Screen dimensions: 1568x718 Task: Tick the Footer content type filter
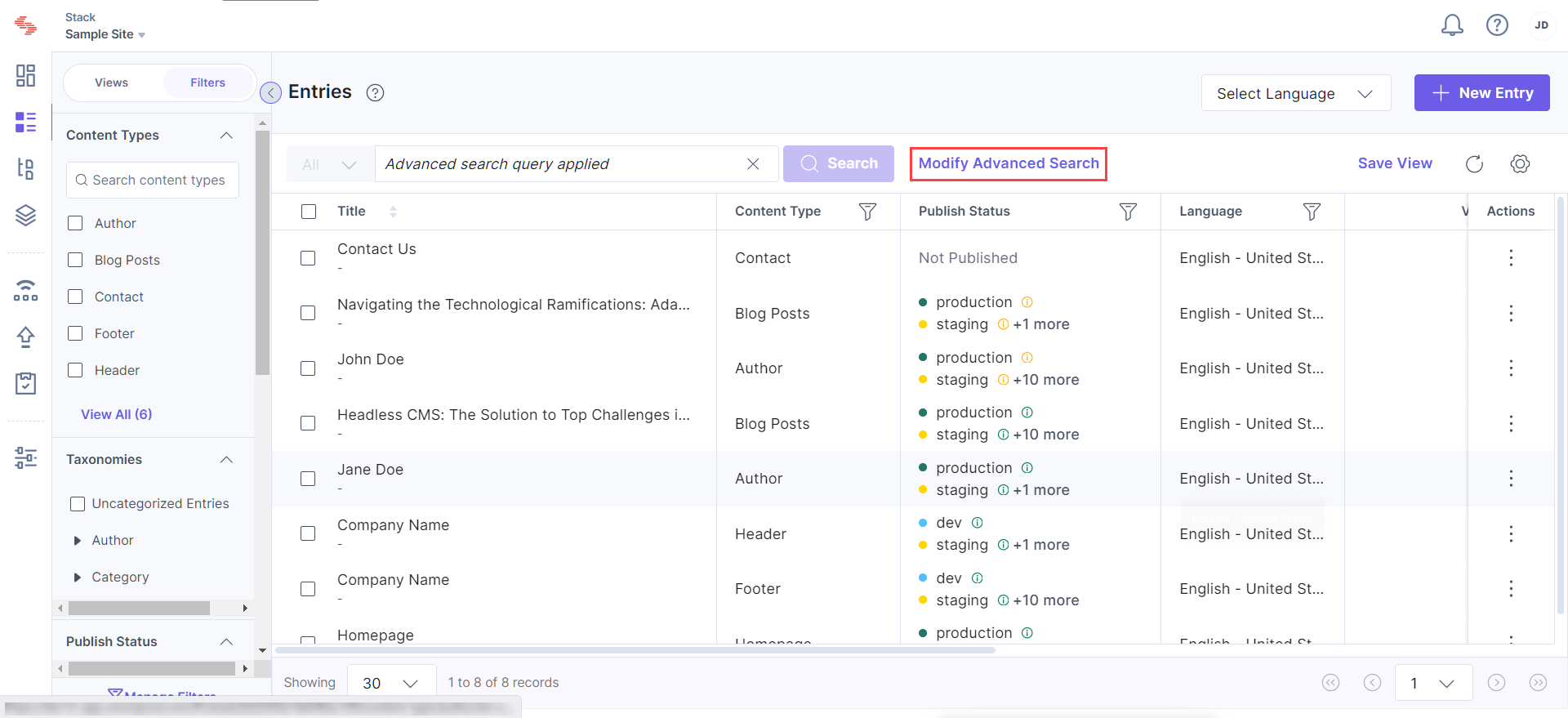click(x=75, y=333)
